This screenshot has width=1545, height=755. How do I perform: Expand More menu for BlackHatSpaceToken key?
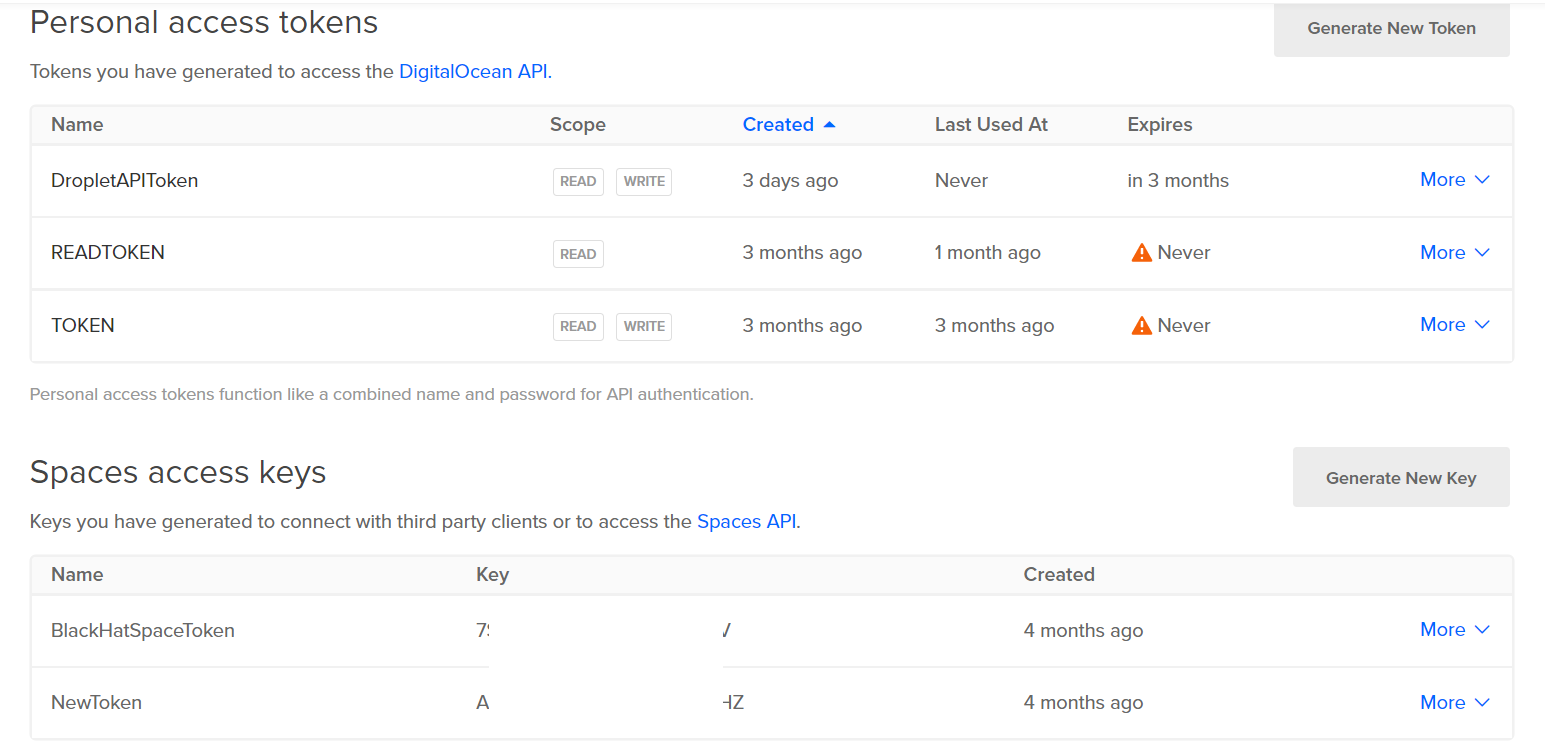1454,630
